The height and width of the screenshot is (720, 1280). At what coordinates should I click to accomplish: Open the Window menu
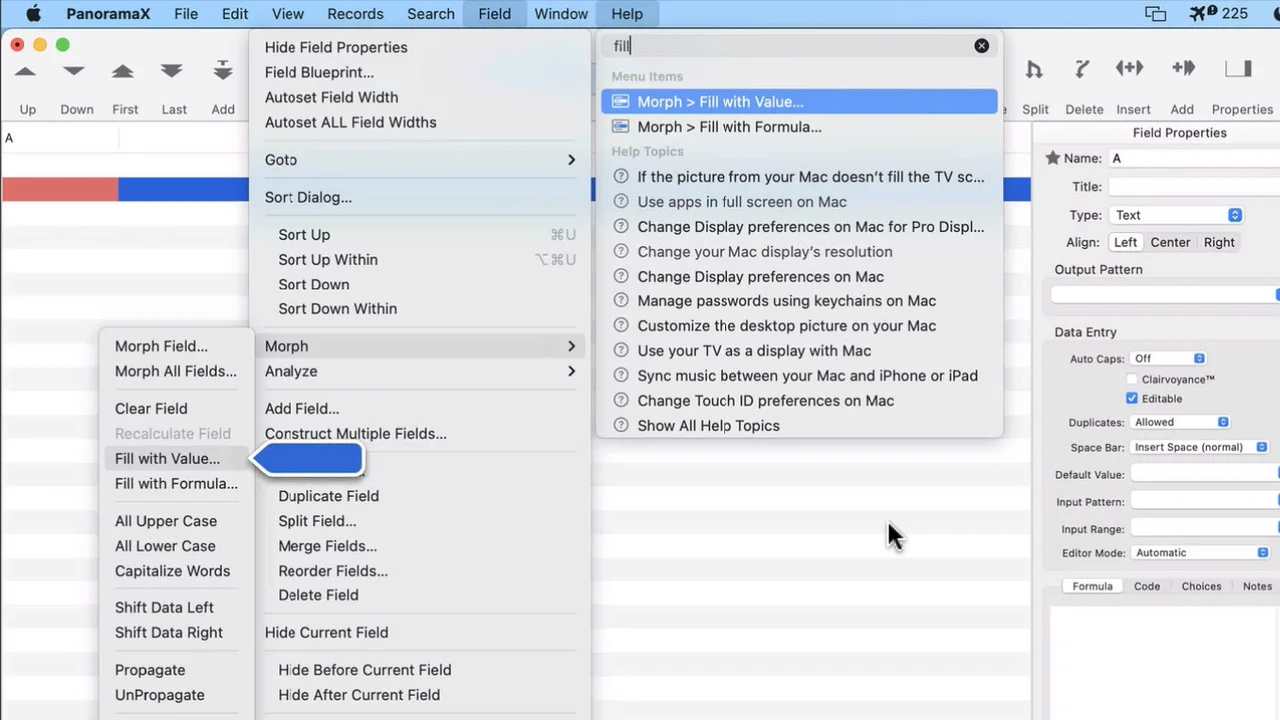(x=561, y=14)
